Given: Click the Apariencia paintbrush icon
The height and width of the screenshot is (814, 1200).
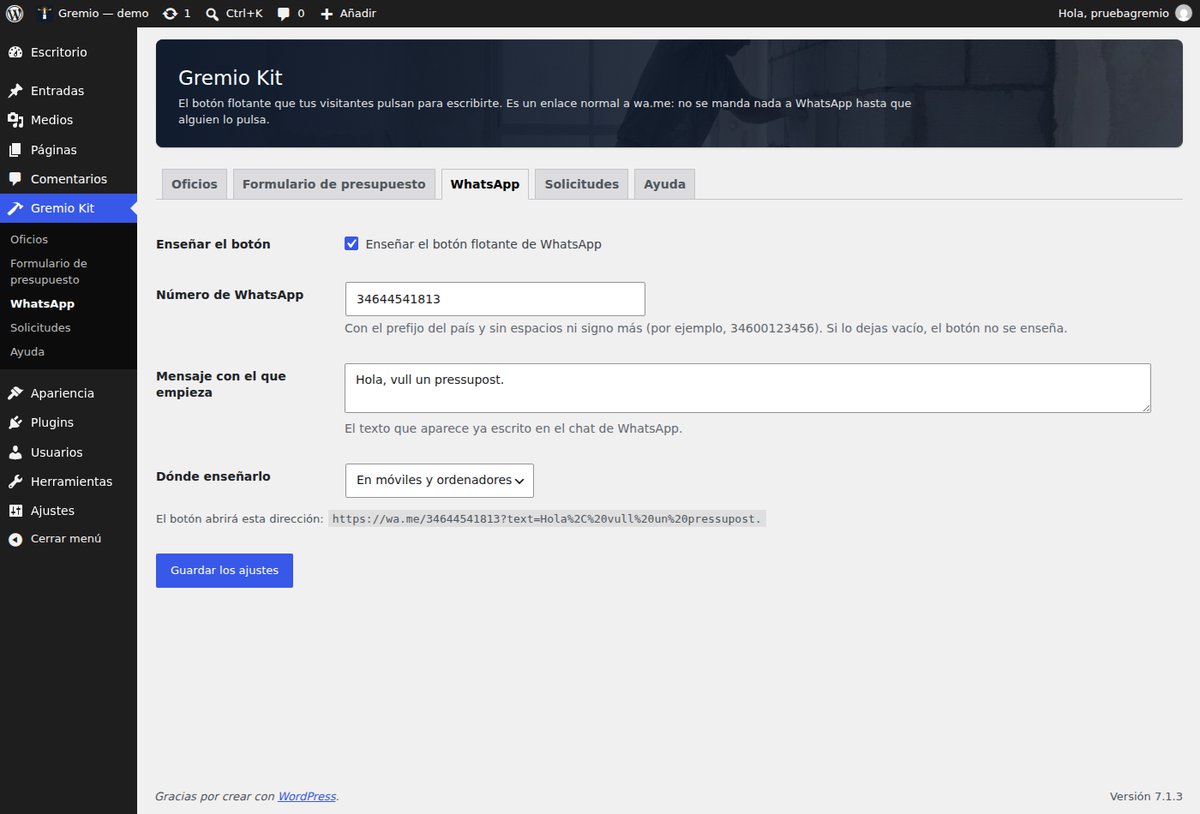Looking at the screenshot, I should (x=15, y=393).
